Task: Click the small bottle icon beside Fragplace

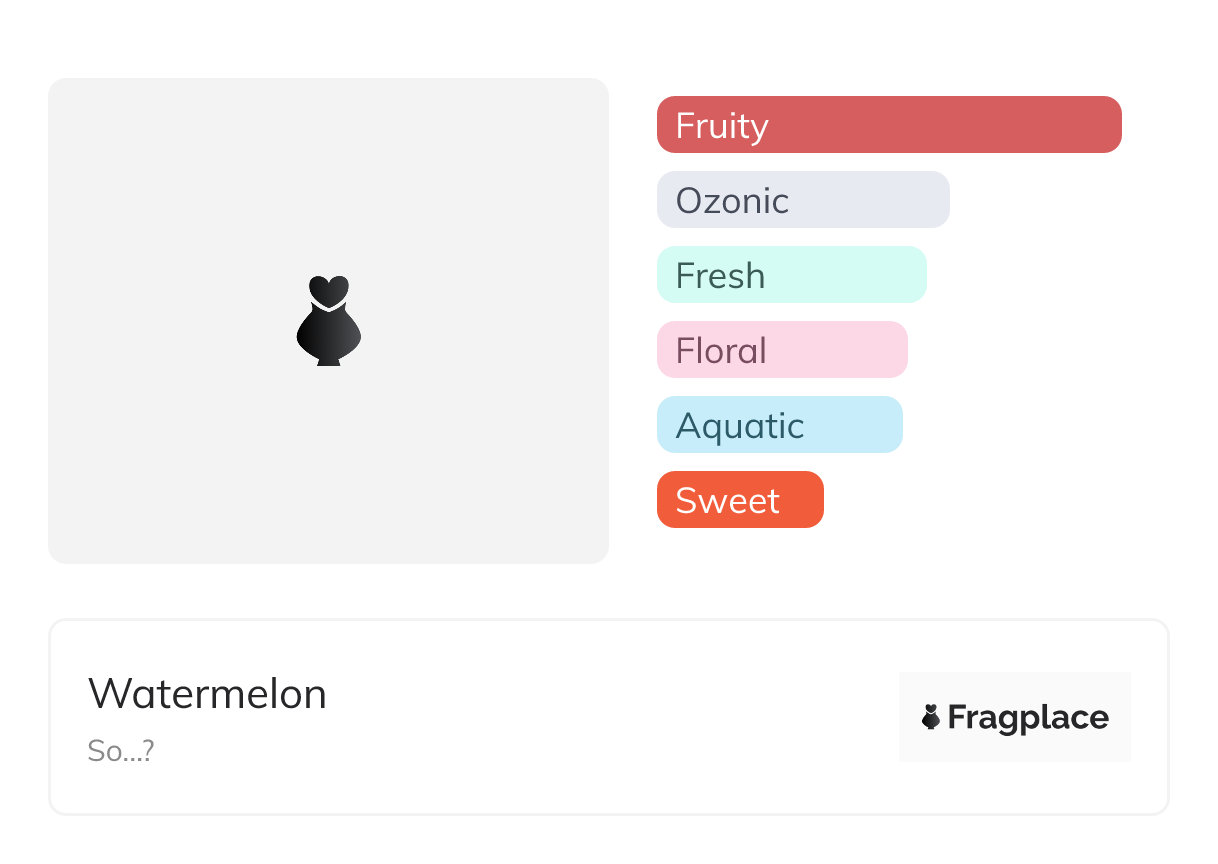Action: click(931, 717)
